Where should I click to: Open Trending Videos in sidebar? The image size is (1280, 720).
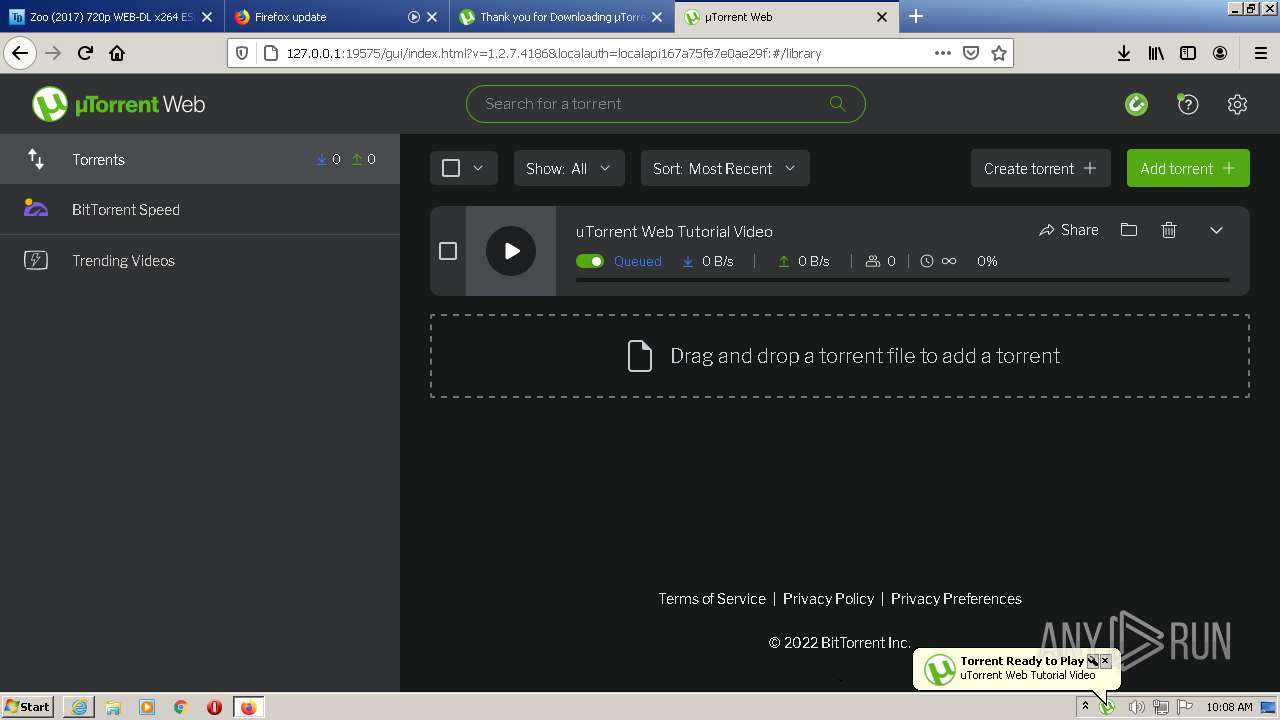[200, 260]
